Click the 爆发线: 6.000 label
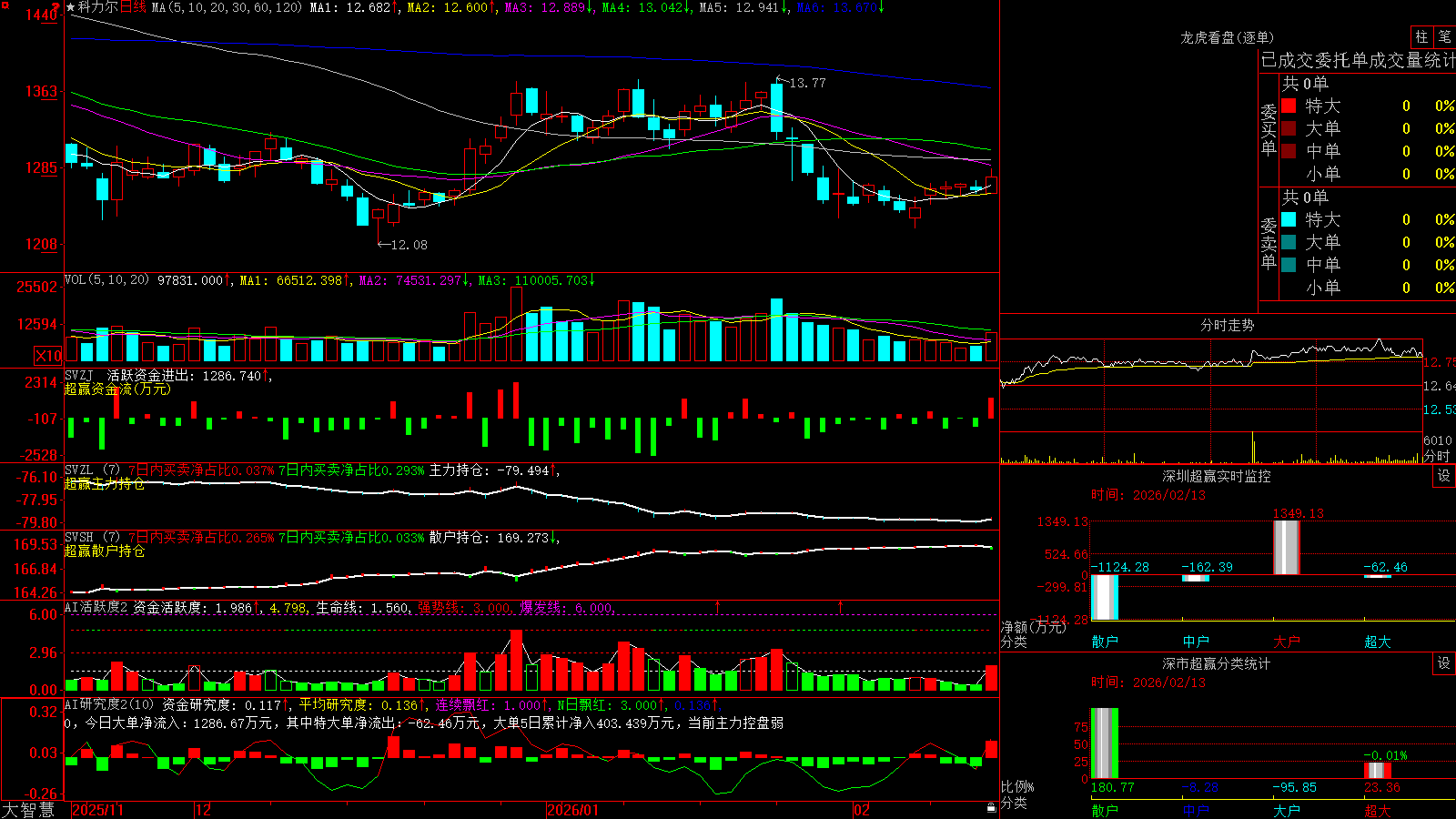Screen dimensions: 1456x819 tap(567, 608)
